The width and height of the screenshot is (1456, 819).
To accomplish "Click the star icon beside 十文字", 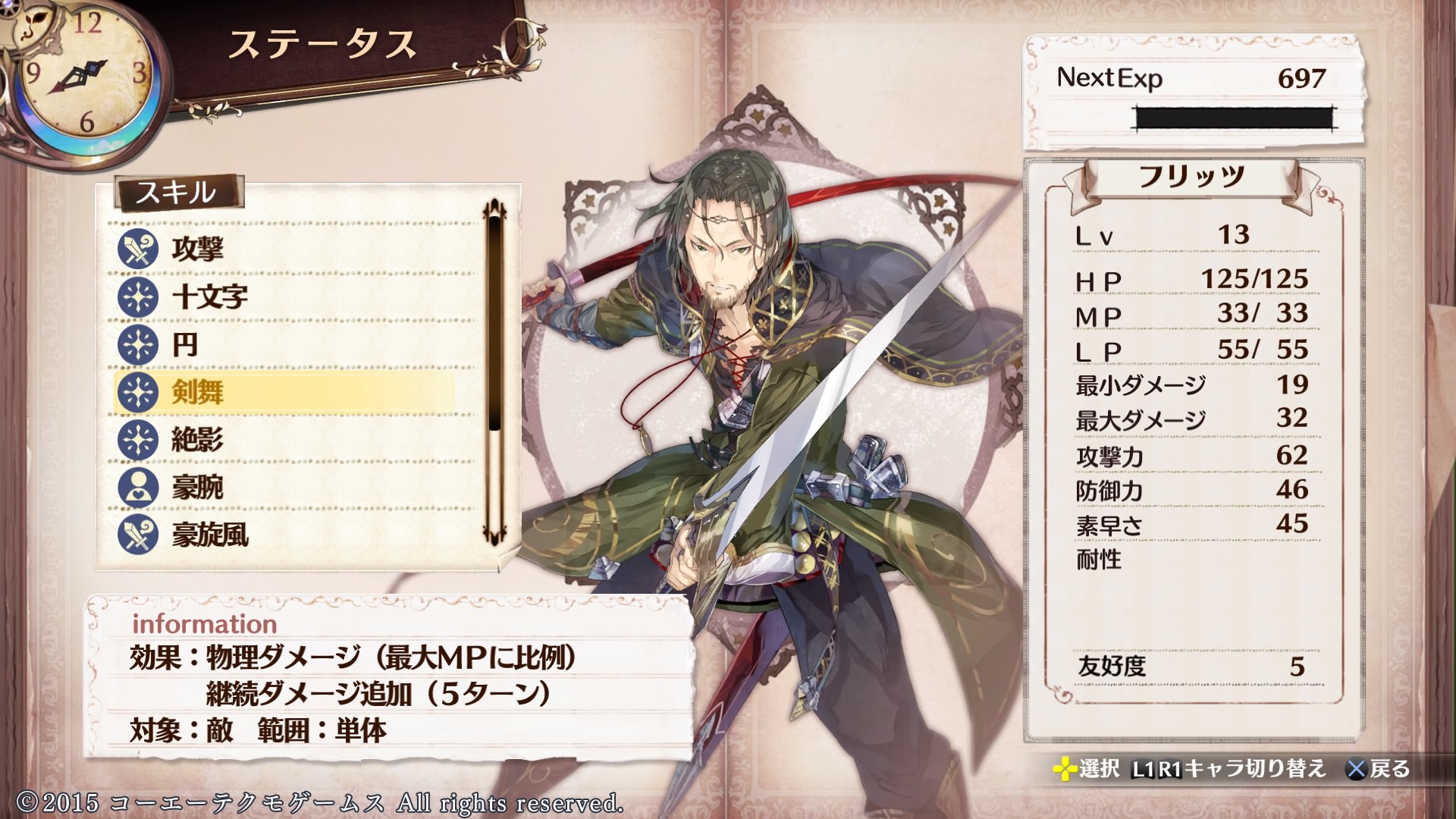I will (137, 297).
